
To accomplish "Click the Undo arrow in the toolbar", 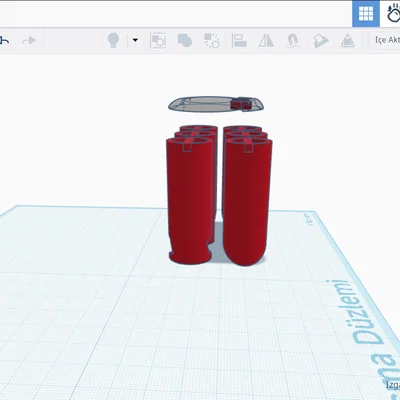I will (x=5, y=41).
